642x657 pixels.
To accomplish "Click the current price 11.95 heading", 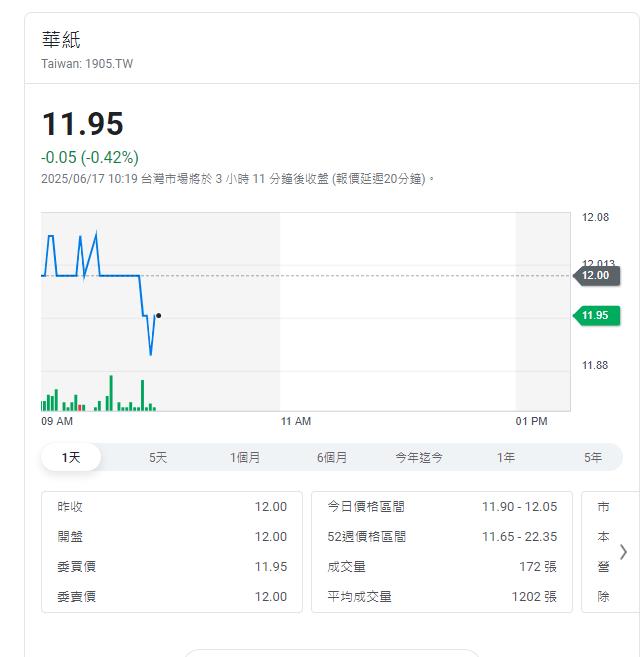I will tap(83, 124).
